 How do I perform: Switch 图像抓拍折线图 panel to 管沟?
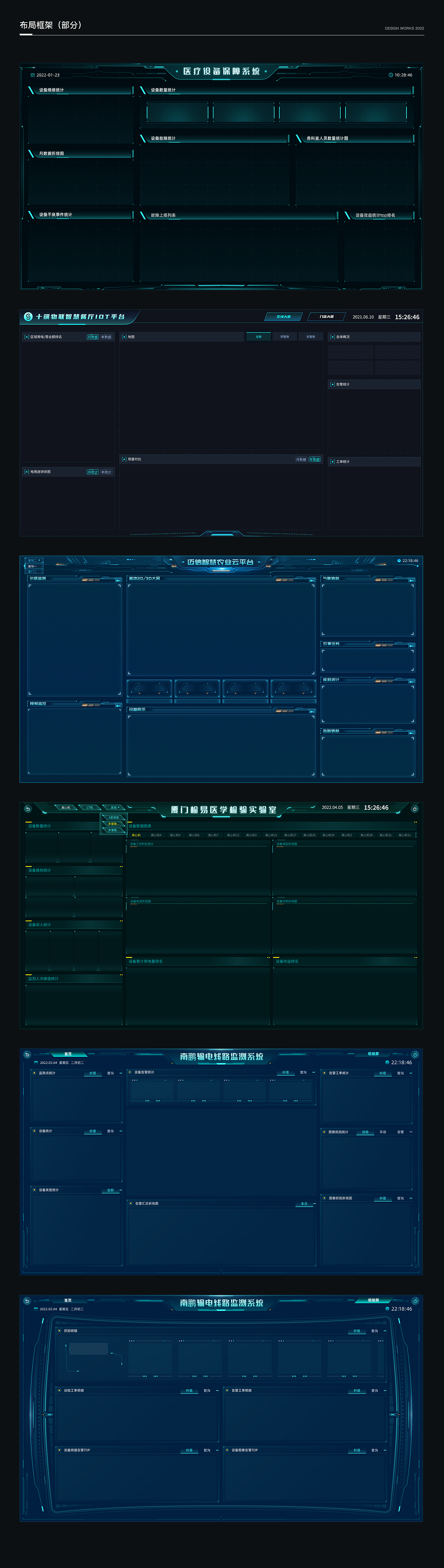(400, 1198)
